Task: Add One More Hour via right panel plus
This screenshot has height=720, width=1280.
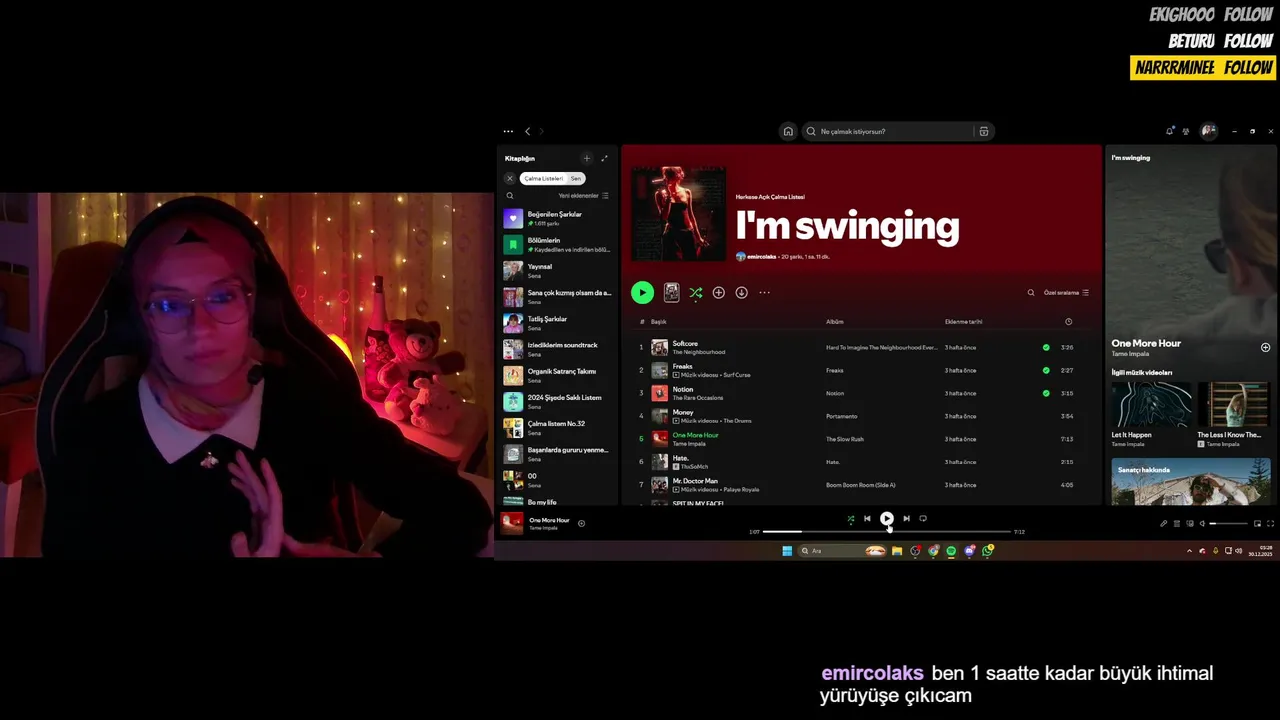Action: [1265, 347]
